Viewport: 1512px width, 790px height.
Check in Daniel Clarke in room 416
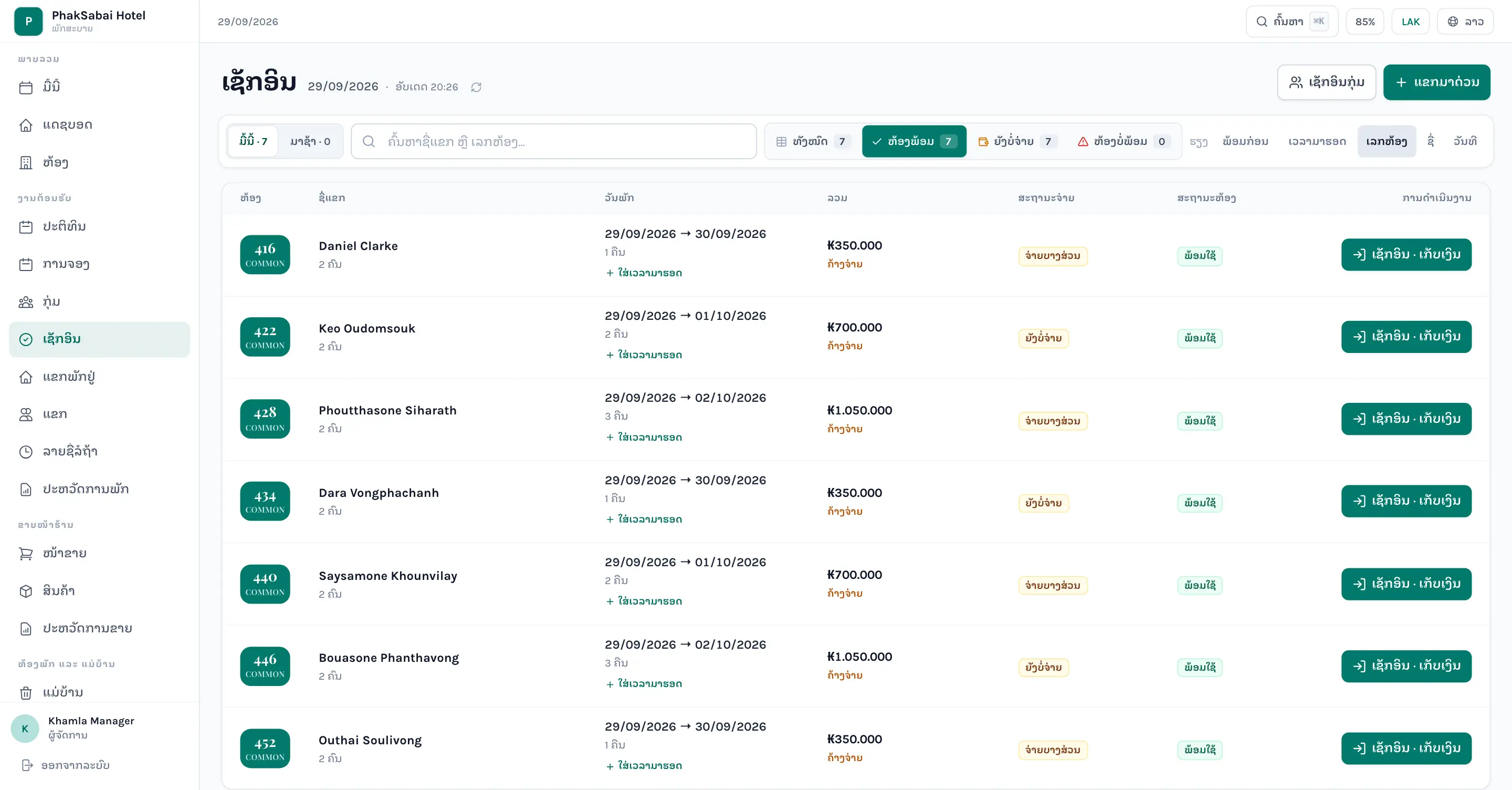click(1406, 254)
